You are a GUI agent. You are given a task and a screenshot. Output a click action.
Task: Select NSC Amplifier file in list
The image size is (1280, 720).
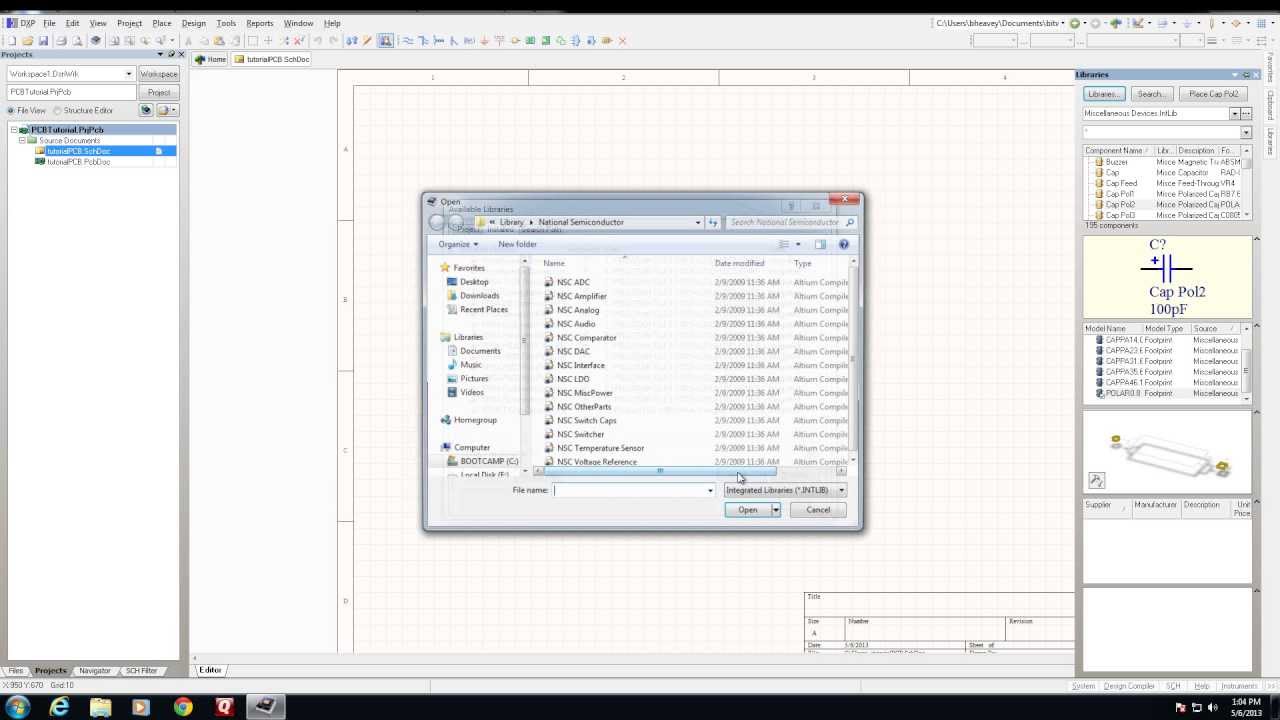pos(582,296)
